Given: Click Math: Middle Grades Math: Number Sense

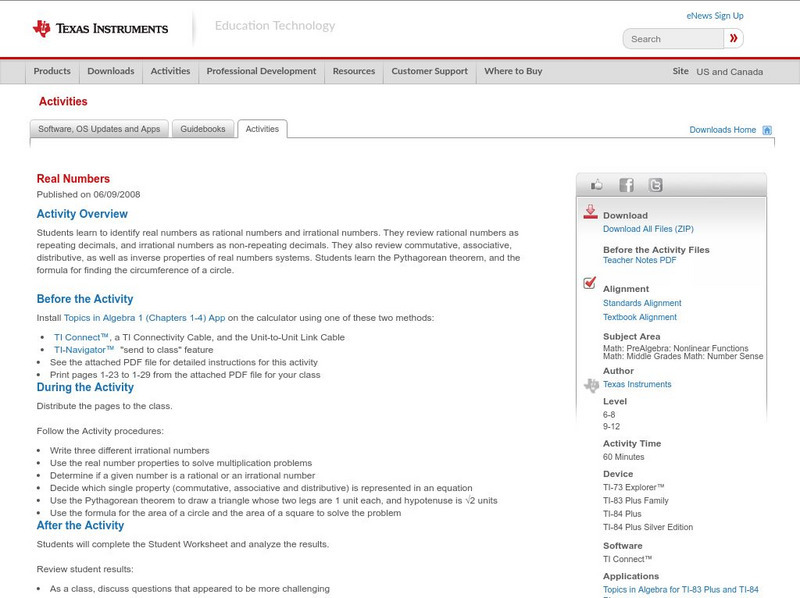Looking at the screenshot, I should click(683, 356).
